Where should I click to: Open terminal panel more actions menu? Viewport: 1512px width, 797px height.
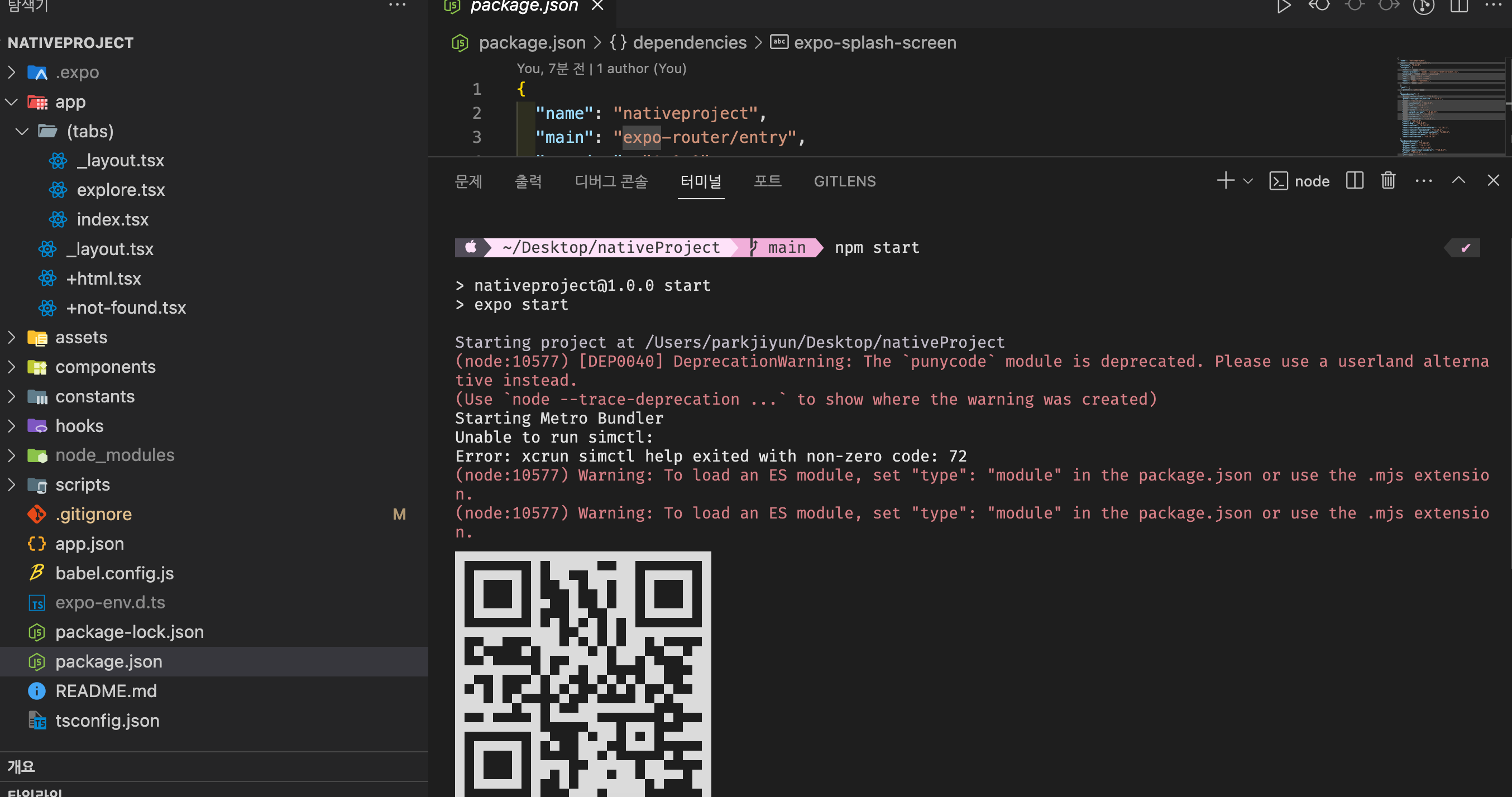pos(1423,181)
